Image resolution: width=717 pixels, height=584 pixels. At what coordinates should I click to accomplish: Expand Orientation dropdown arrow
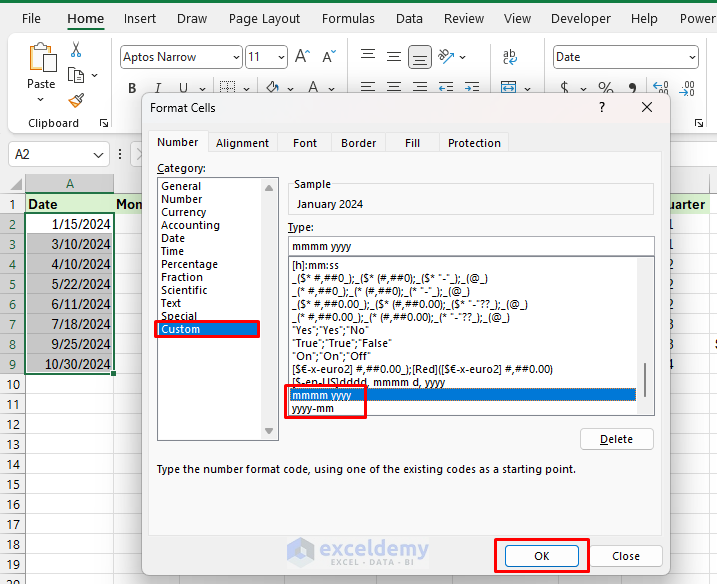pyautogui.click(x=463, y=57)
